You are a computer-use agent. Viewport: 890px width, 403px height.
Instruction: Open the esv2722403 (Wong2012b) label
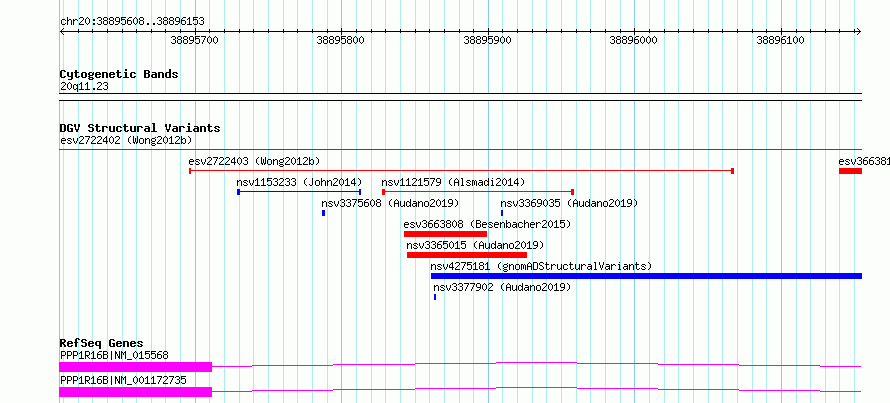tap(254, 161)
